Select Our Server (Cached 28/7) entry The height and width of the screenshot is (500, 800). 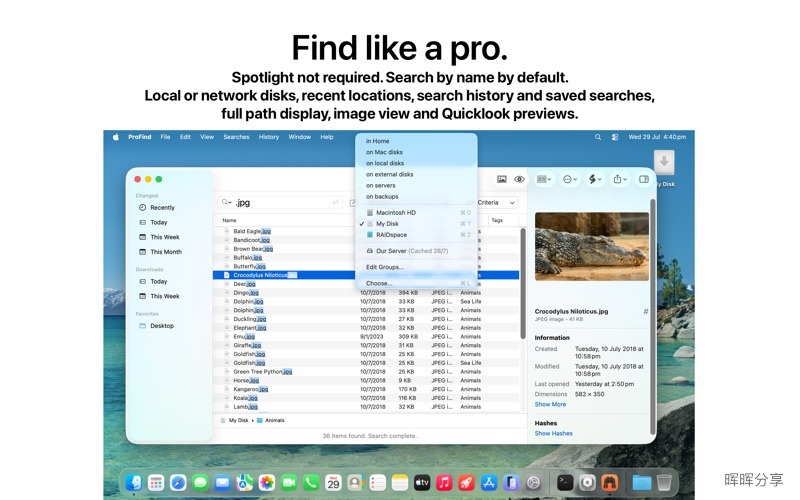416,251
